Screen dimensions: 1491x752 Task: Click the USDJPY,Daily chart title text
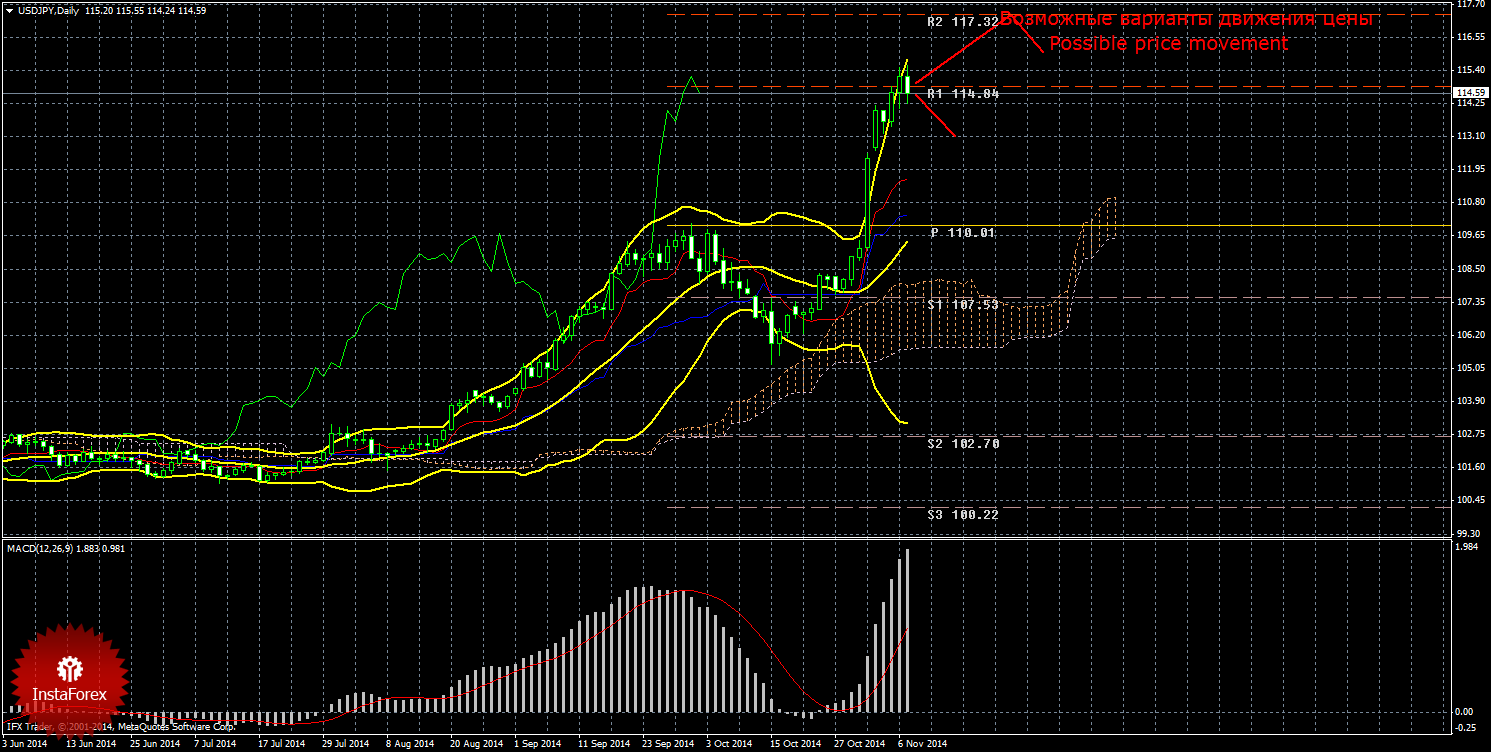48,11
